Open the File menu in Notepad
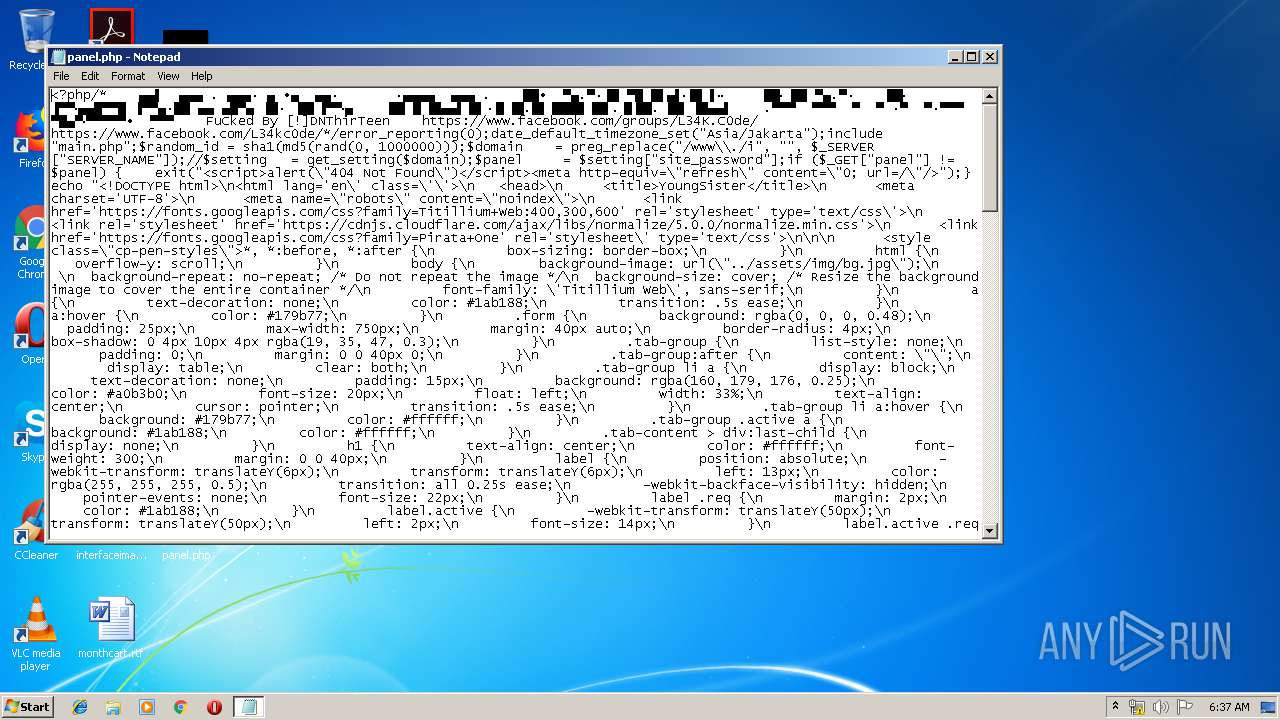The height and width of the screenshot is (720, 1280). [x=61, y=76]
